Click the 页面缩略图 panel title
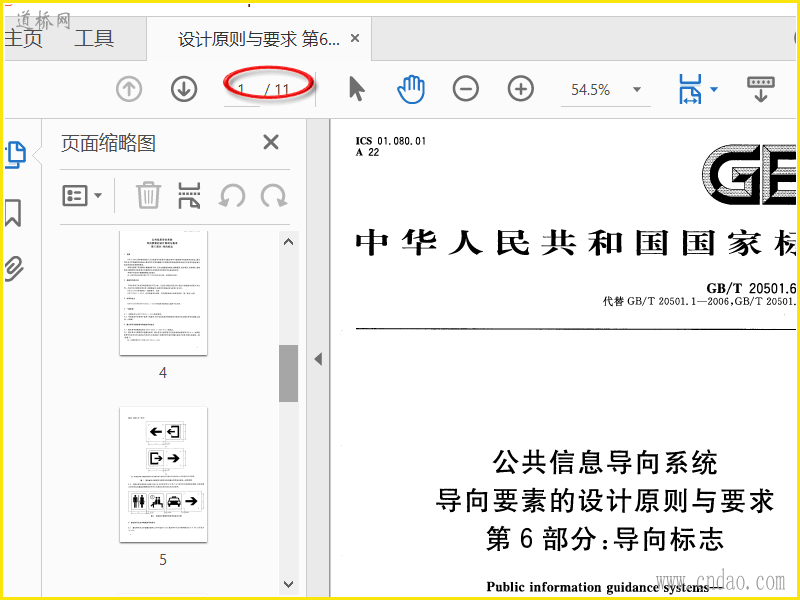This screenshot has height=600, width=800. 108,143
